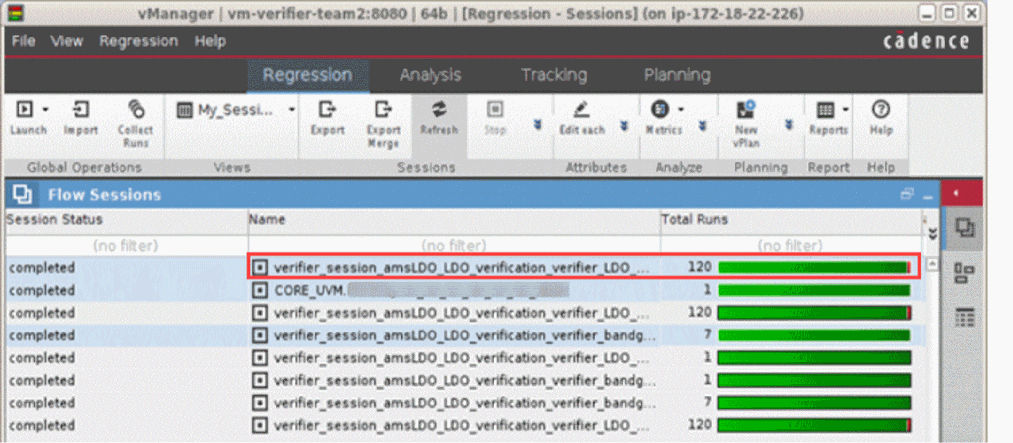
Task: Expand more Attributes tools beside Edit each
Action: tap(624, 124)
